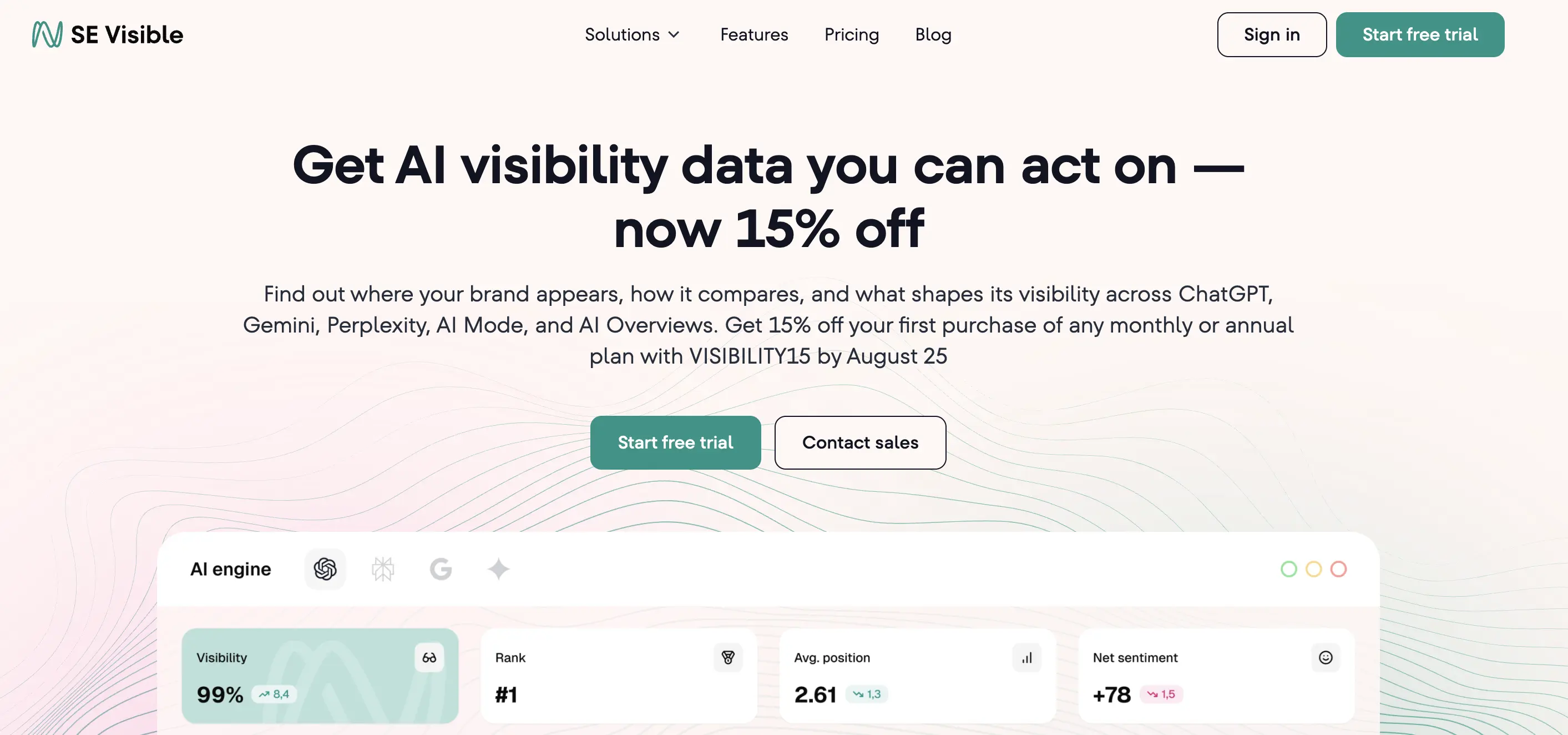
Task: Select the Gemini sparkle engine icon
Action: tap(498, 569)
